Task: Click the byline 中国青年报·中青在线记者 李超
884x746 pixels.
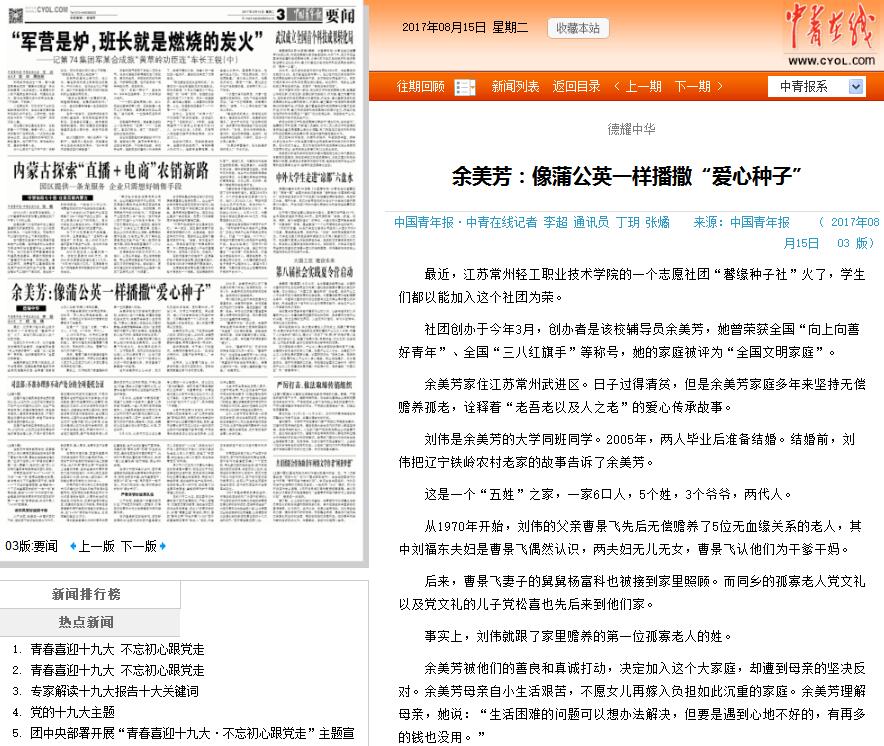Action: (481, 222)
